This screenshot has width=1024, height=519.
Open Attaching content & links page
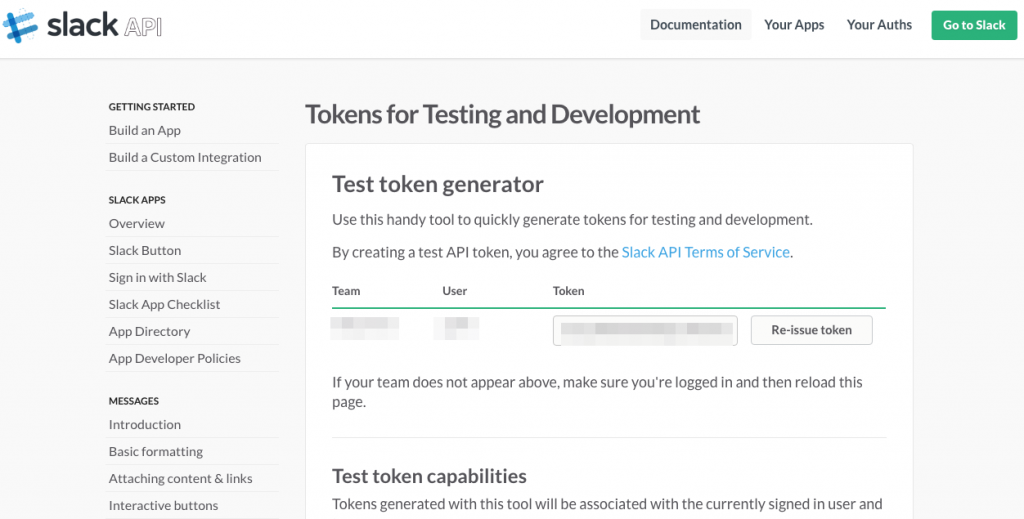coord(180,479)
